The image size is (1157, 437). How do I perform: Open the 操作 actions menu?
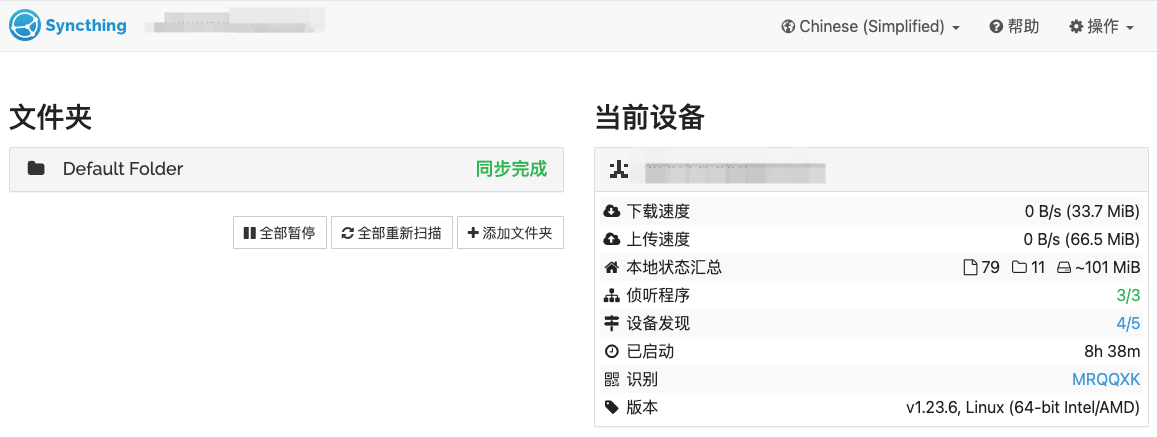click(1101, 27)
